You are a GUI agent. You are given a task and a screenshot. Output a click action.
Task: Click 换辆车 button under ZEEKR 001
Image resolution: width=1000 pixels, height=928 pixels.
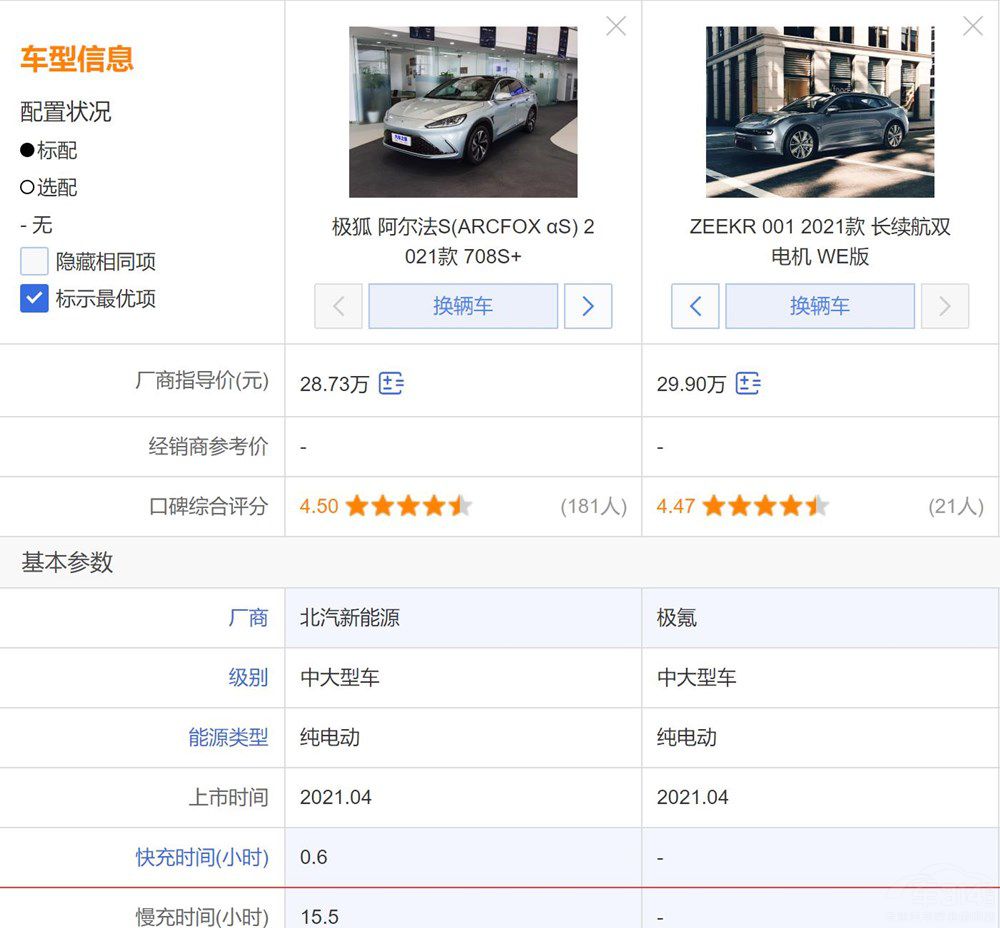[x=820, y=306]
